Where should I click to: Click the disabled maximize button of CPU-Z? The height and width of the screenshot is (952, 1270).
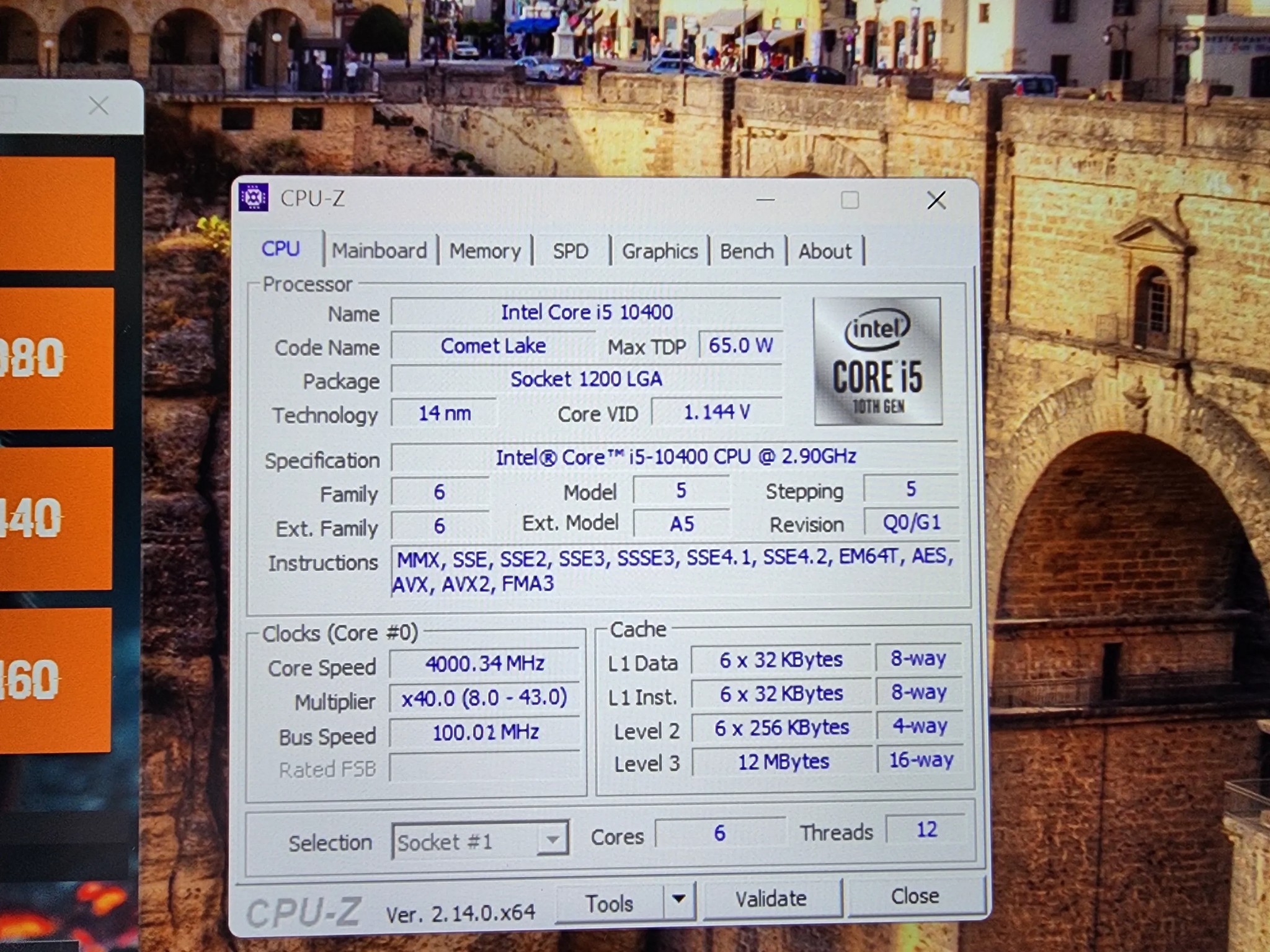(x=850, y=200)
